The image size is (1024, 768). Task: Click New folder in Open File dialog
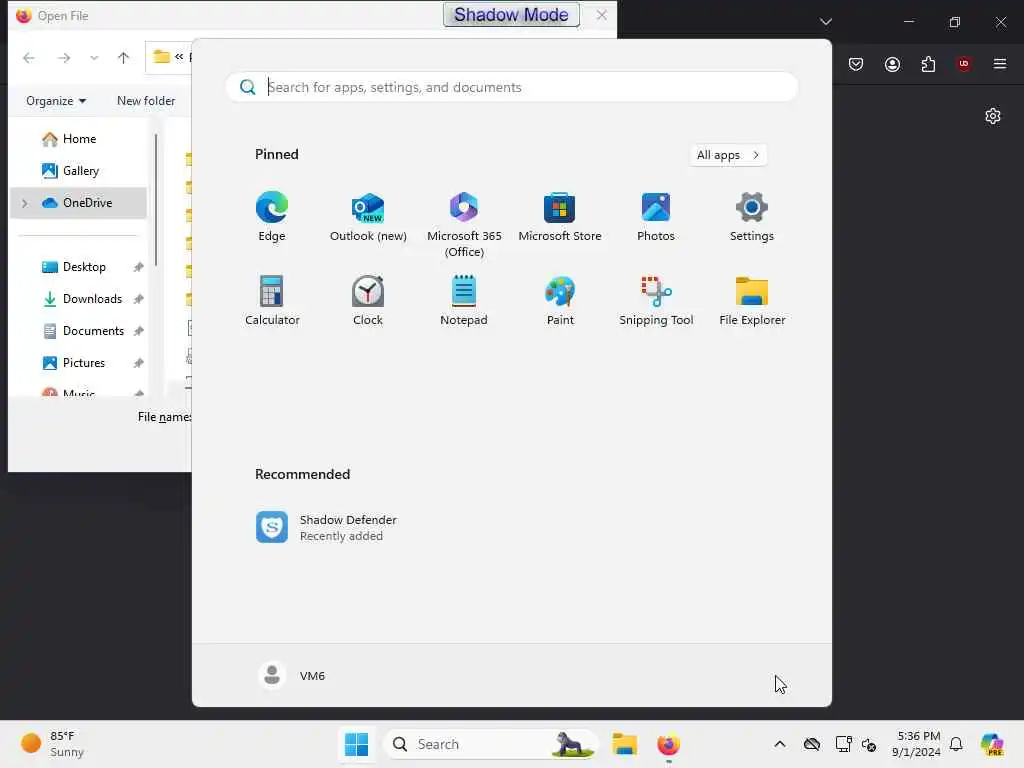pos(146,101)
